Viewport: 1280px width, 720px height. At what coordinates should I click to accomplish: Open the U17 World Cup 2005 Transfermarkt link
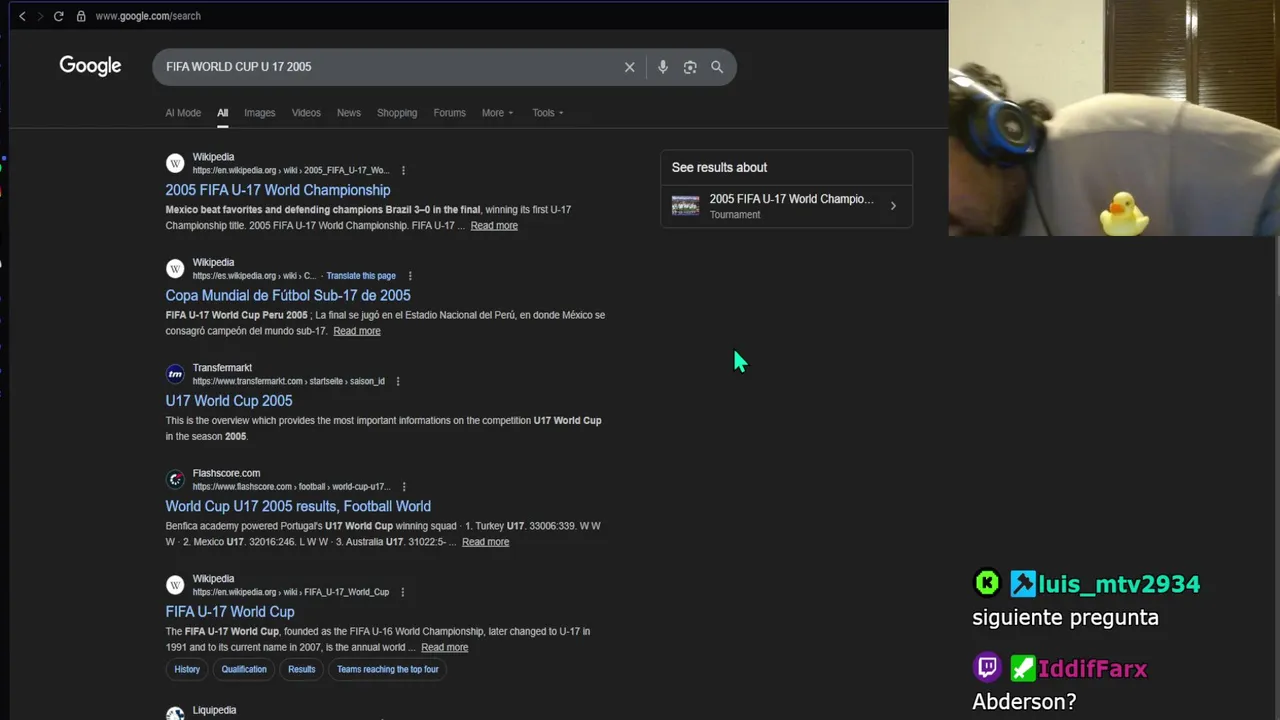click(x=229, y=401)
